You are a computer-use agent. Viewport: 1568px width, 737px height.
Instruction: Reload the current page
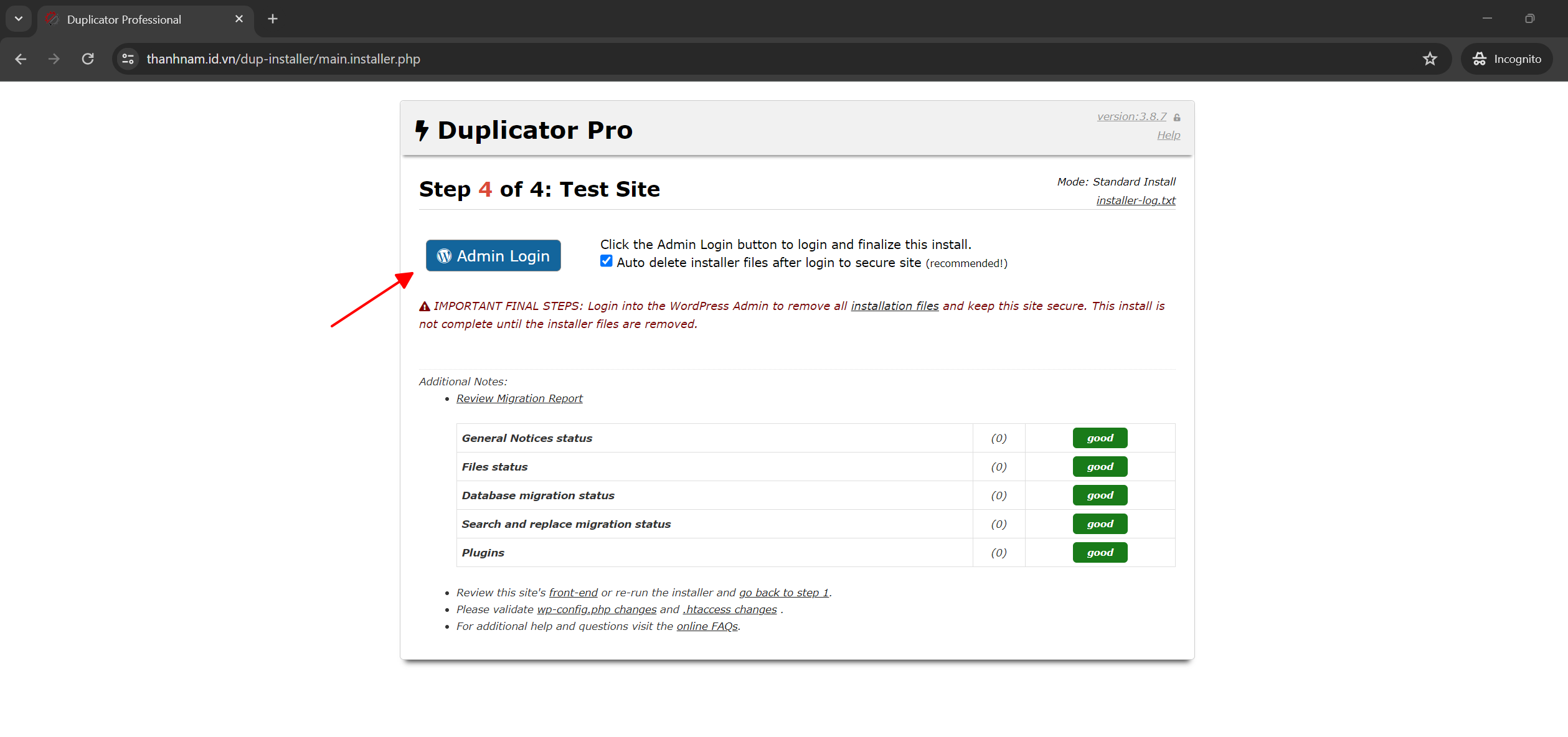(x=88, y=59)
